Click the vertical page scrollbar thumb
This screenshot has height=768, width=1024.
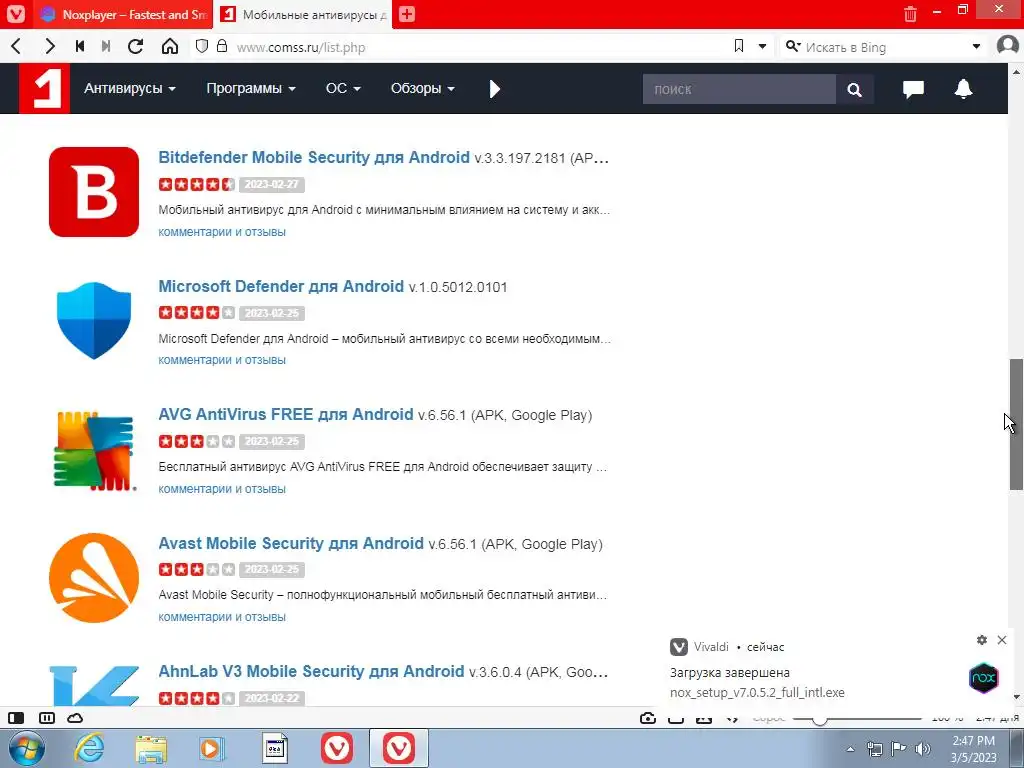point(1016,424)
